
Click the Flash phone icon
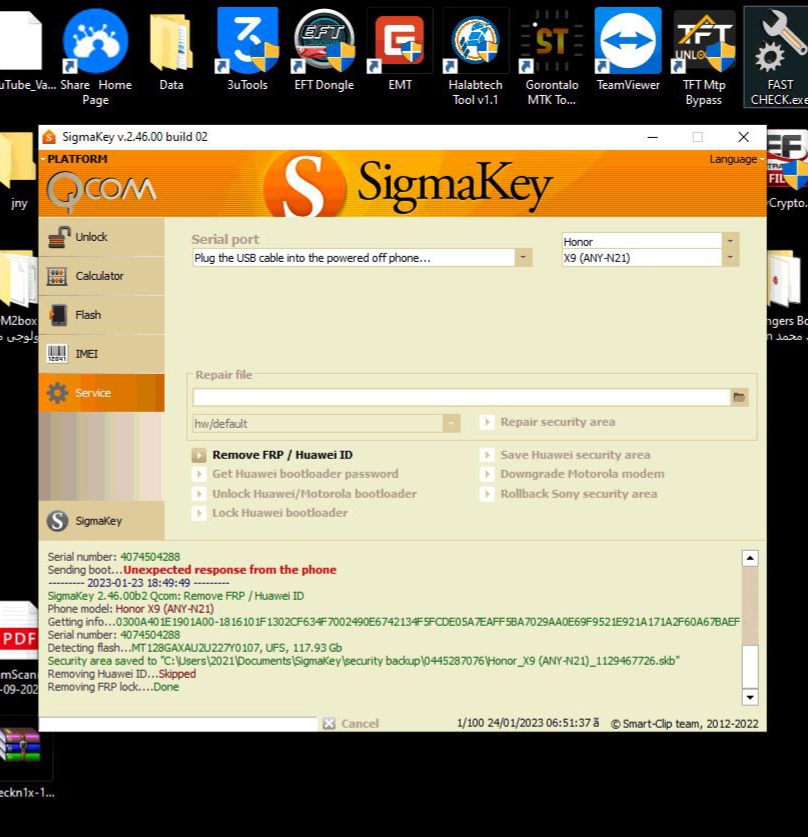coord(58,315)
